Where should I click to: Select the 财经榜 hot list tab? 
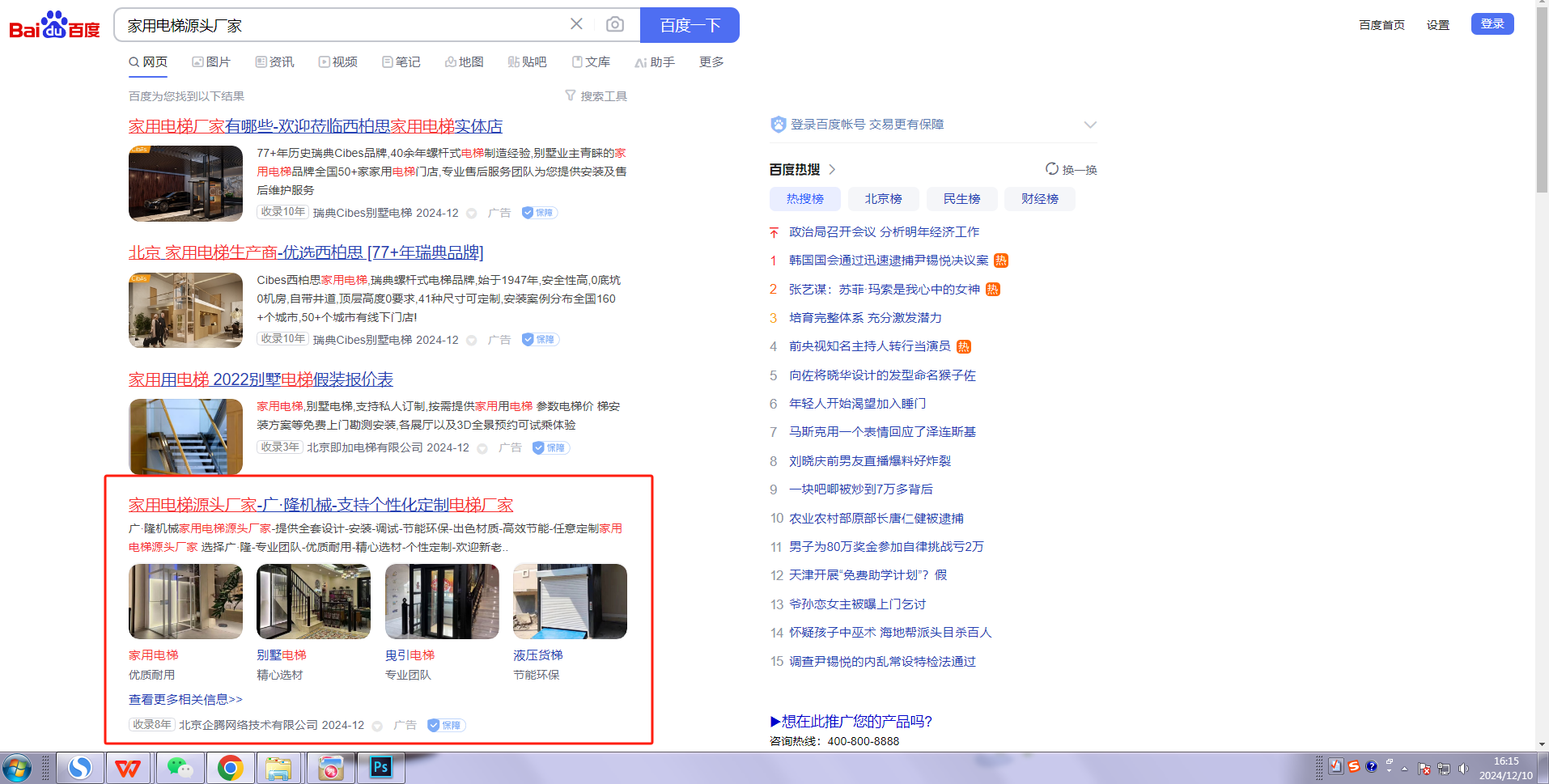pyautogui.click(x=1039, y=199)
